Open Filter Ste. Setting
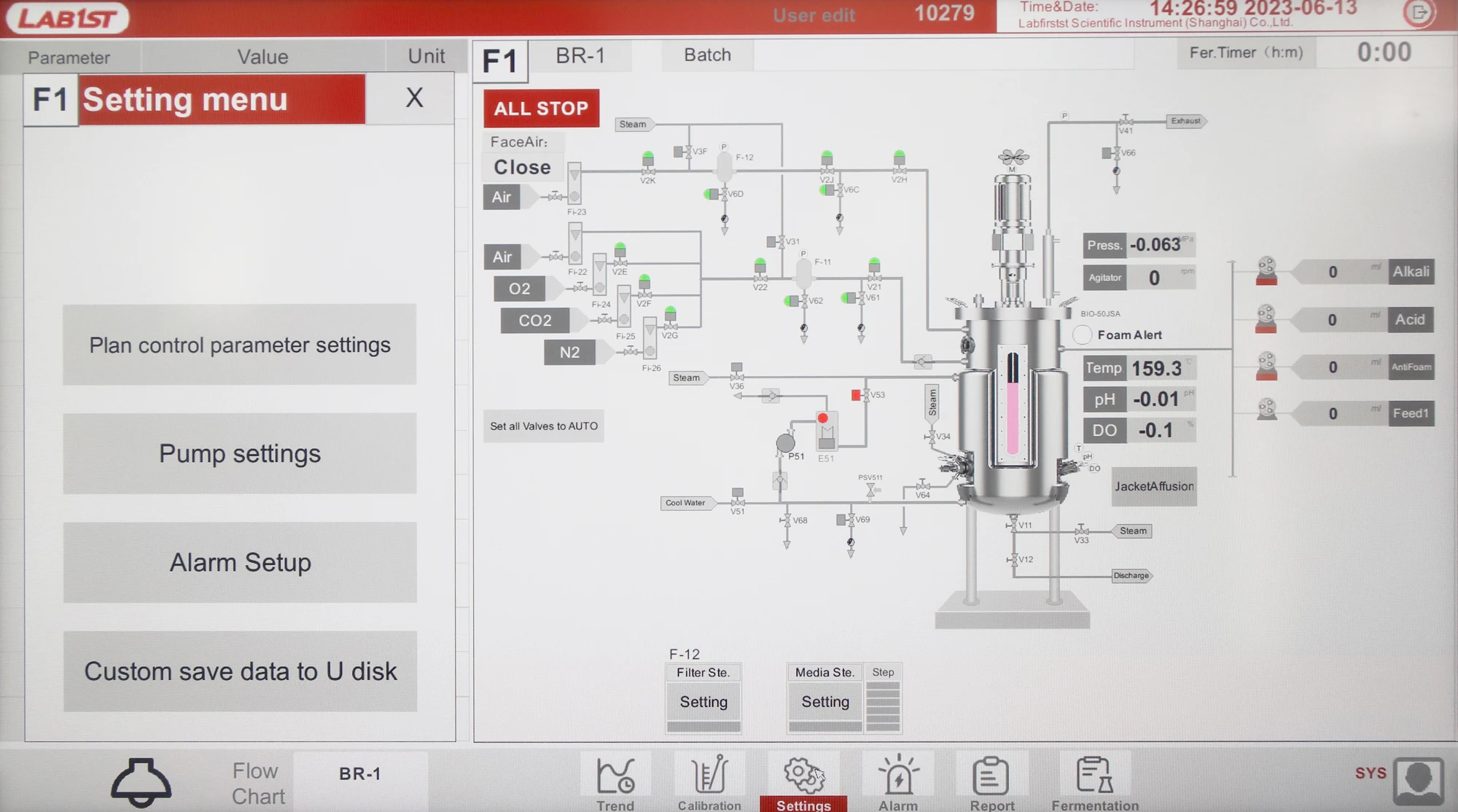Viewport: 1458px width, 812px height. 703,702
